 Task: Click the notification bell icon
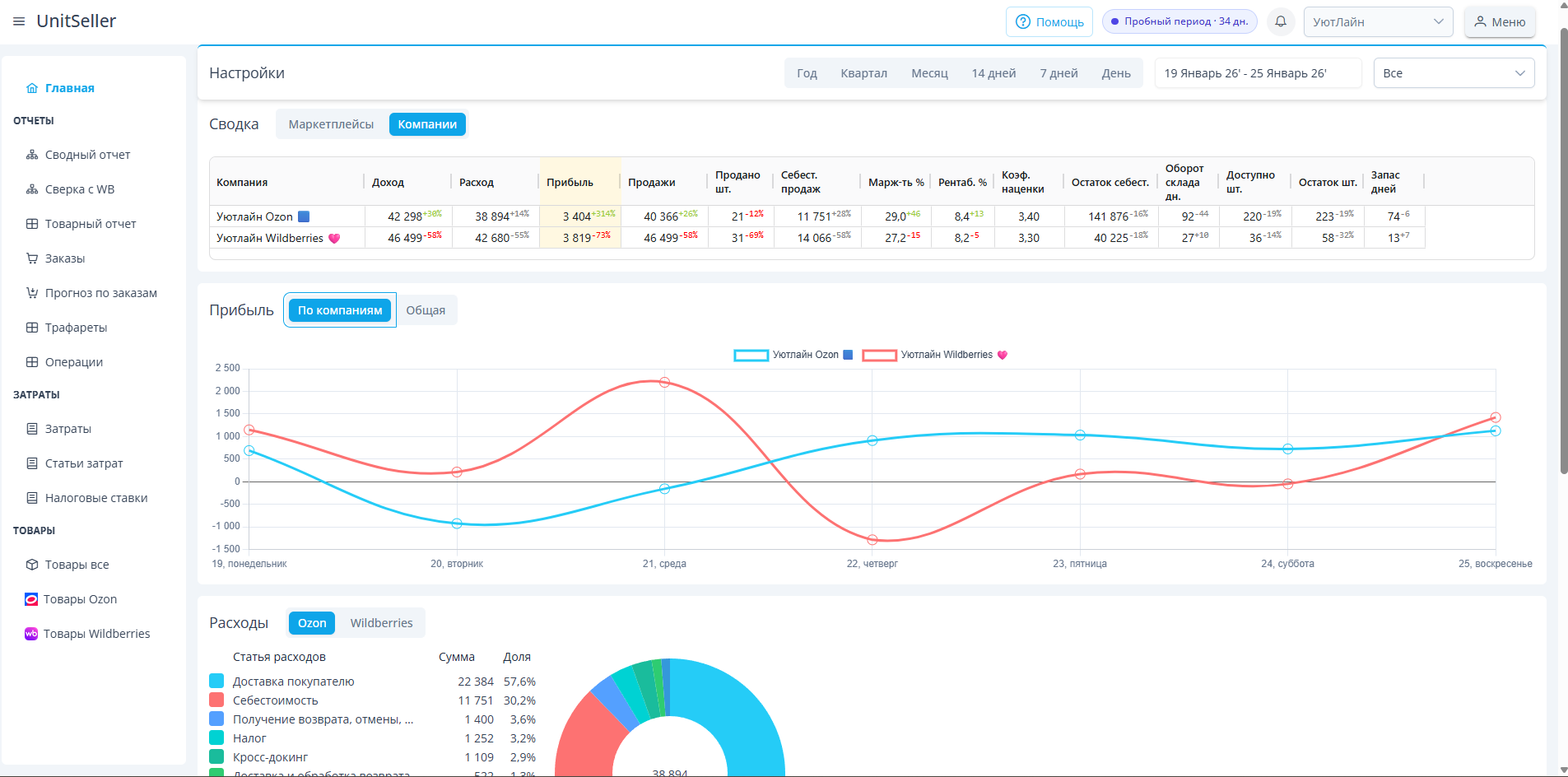tap(1281, 21)
